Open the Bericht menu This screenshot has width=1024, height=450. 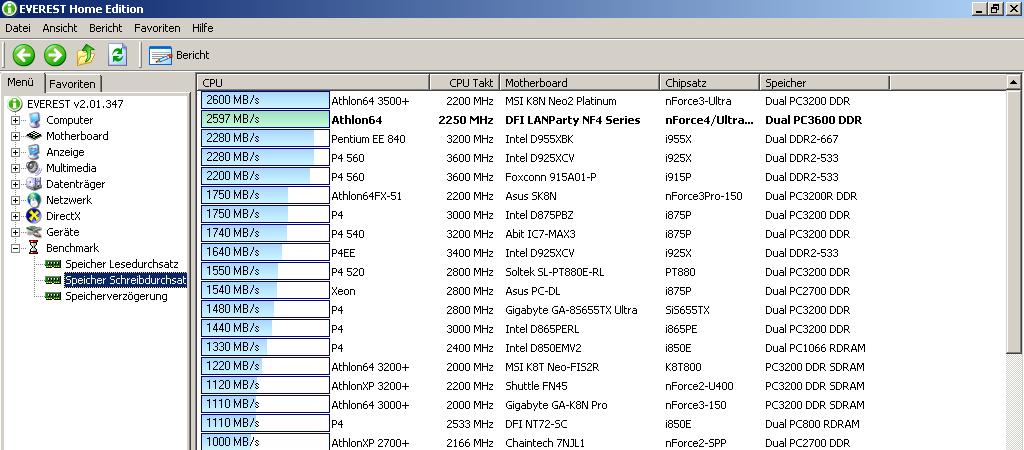tap(106, 28)
